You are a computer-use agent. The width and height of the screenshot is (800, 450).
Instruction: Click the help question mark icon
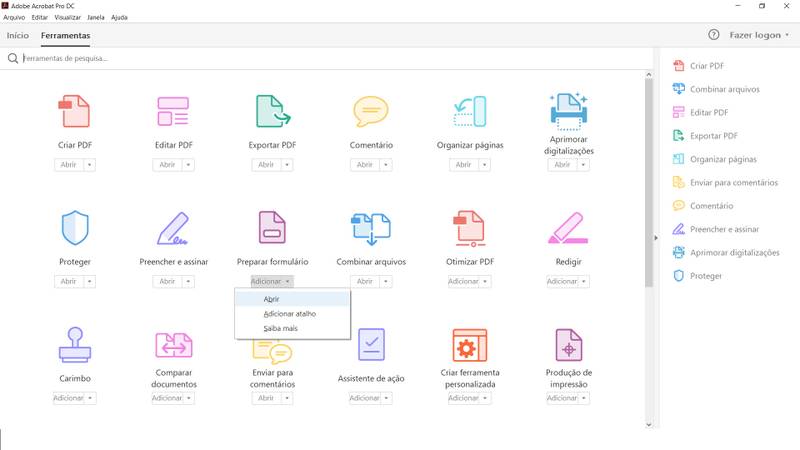(x=714, y=35)
